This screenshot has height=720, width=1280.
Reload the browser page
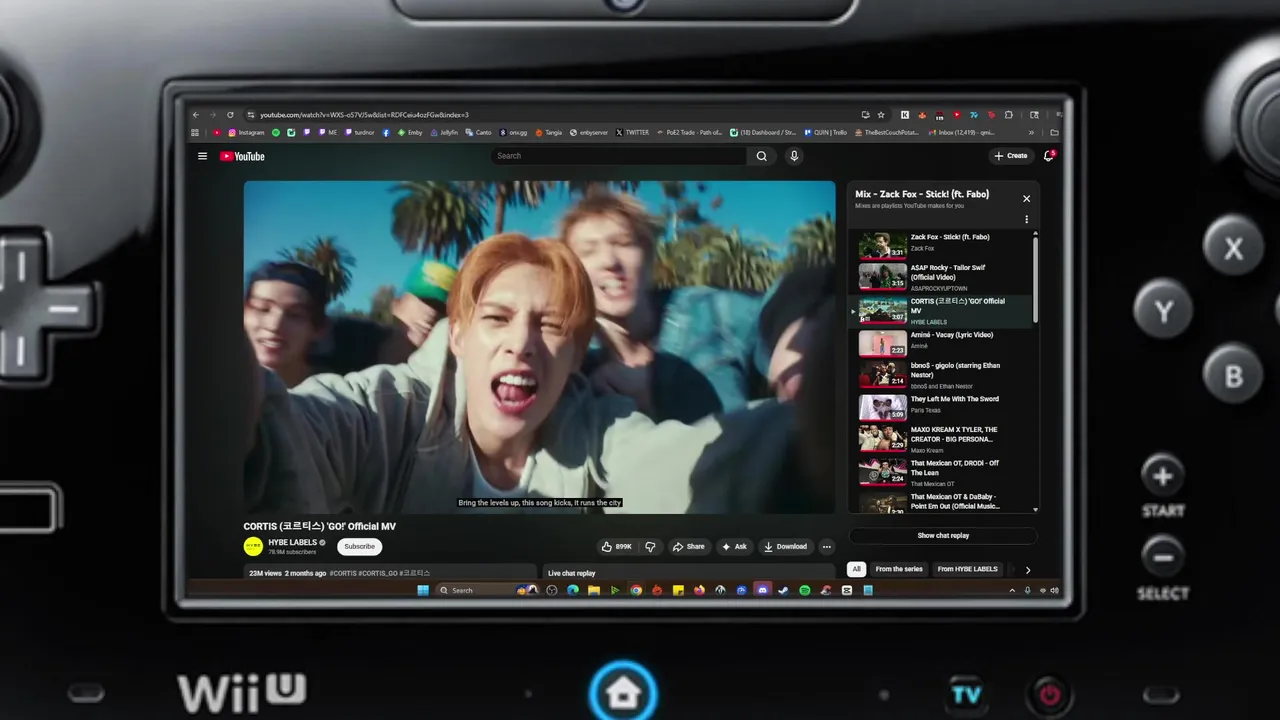click(230, 115)
